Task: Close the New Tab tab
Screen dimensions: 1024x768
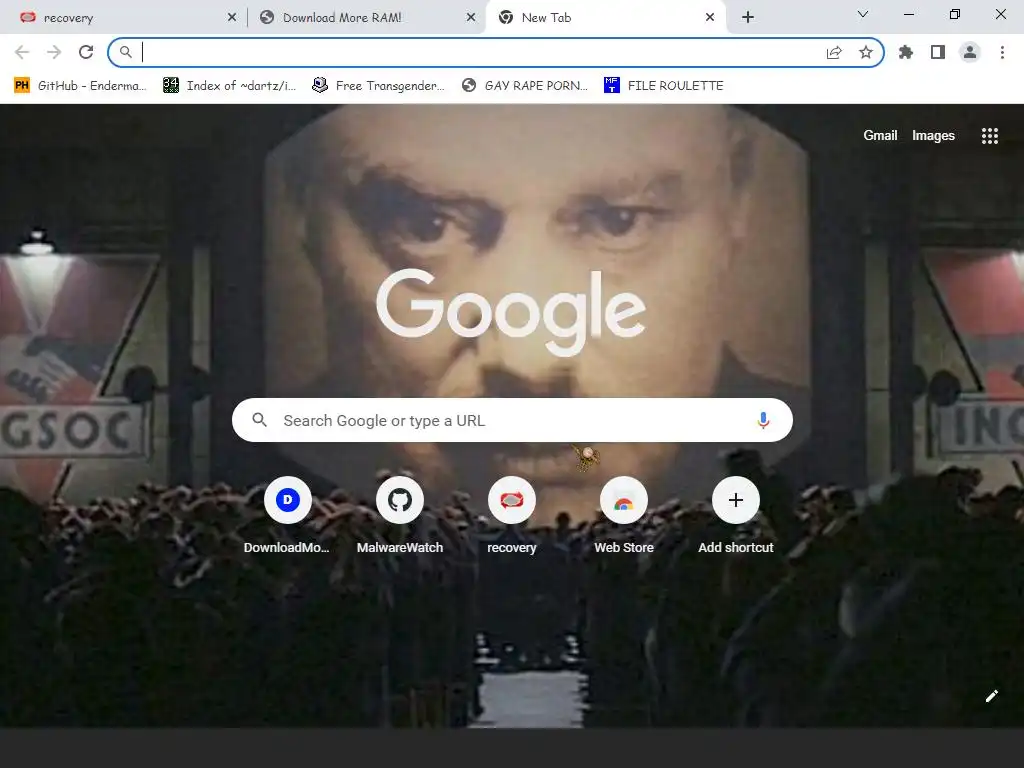Action: coord(710,18)
